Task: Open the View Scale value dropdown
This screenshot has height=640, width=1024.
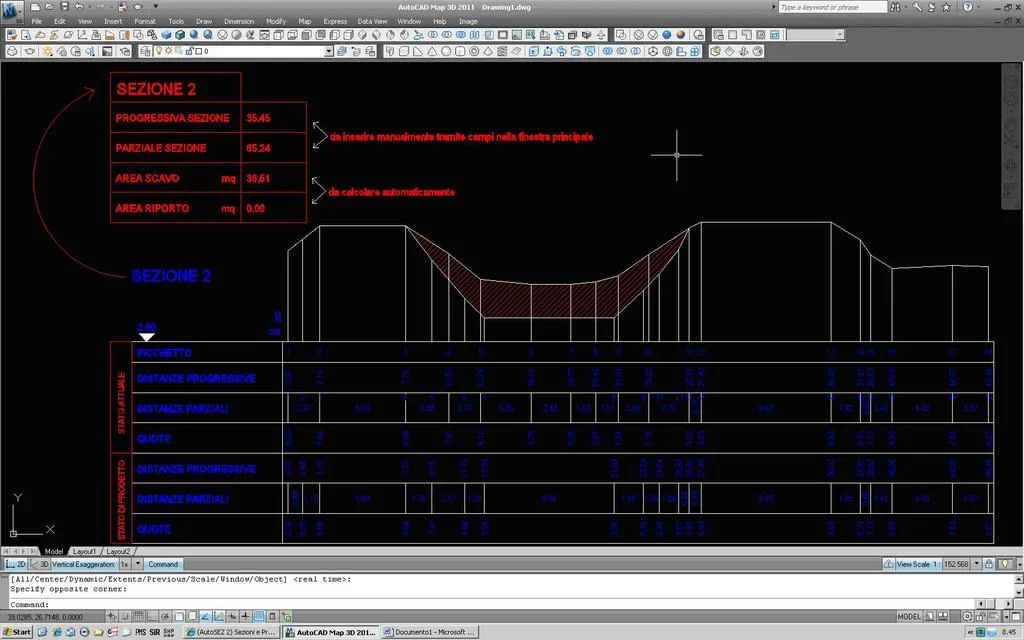Action: coord(977,565)
